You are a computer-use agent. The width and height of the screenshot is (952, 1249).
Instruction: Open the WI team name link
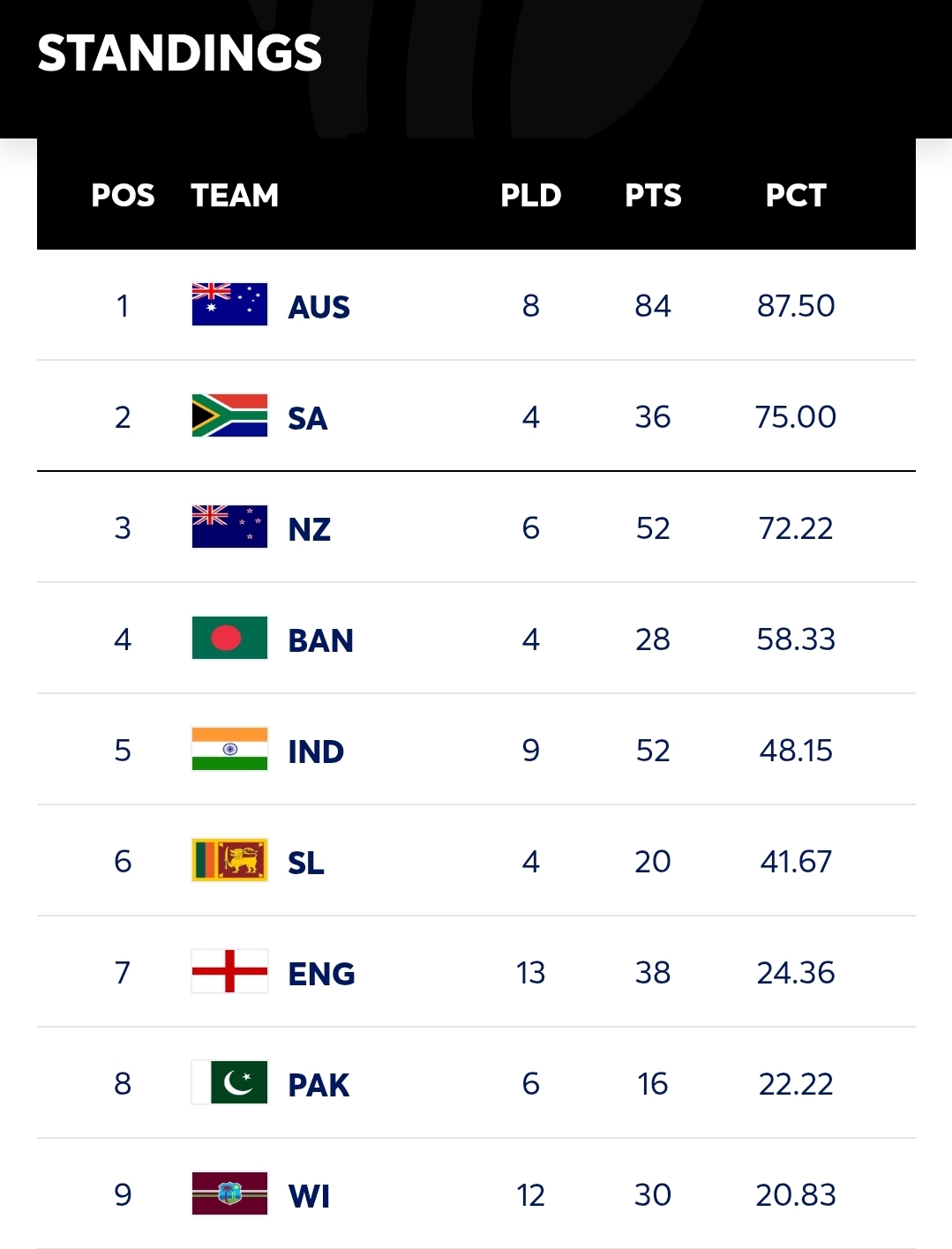click(309, 1196)
